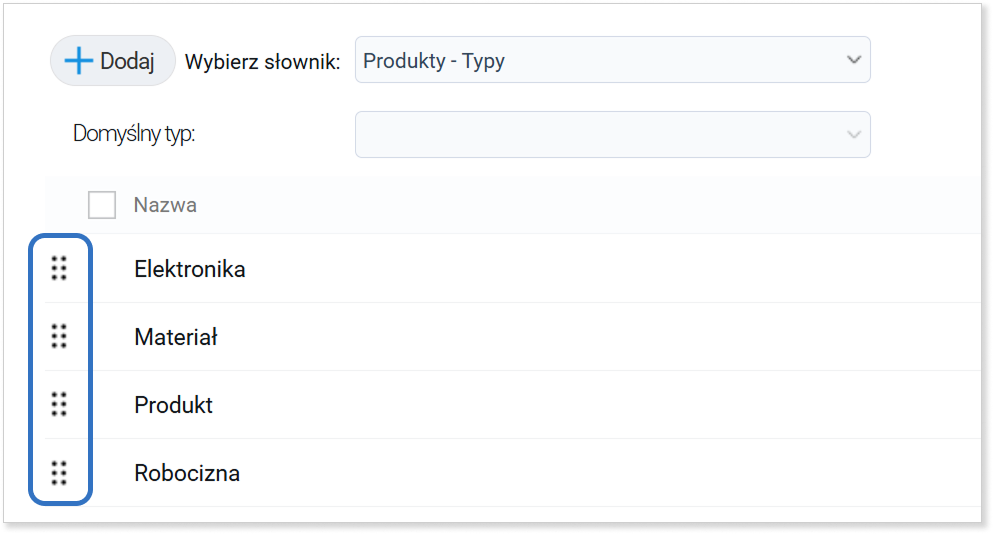Click the Wybierz słownik label
Viewport: 993px width, 534px height.
262,62
